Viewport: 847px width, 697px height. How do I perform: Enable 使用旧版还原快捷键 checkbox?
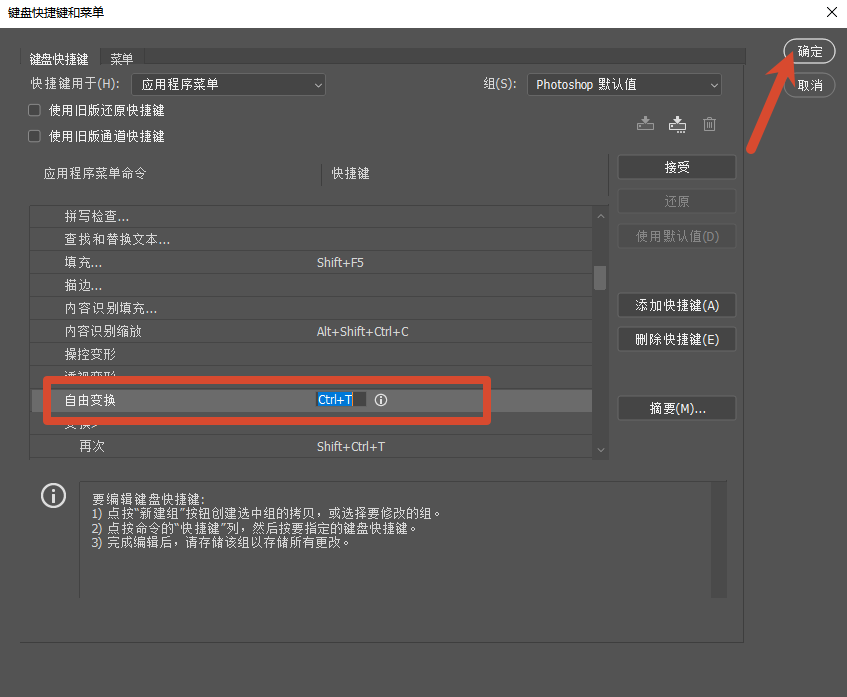tap(35, 110)
